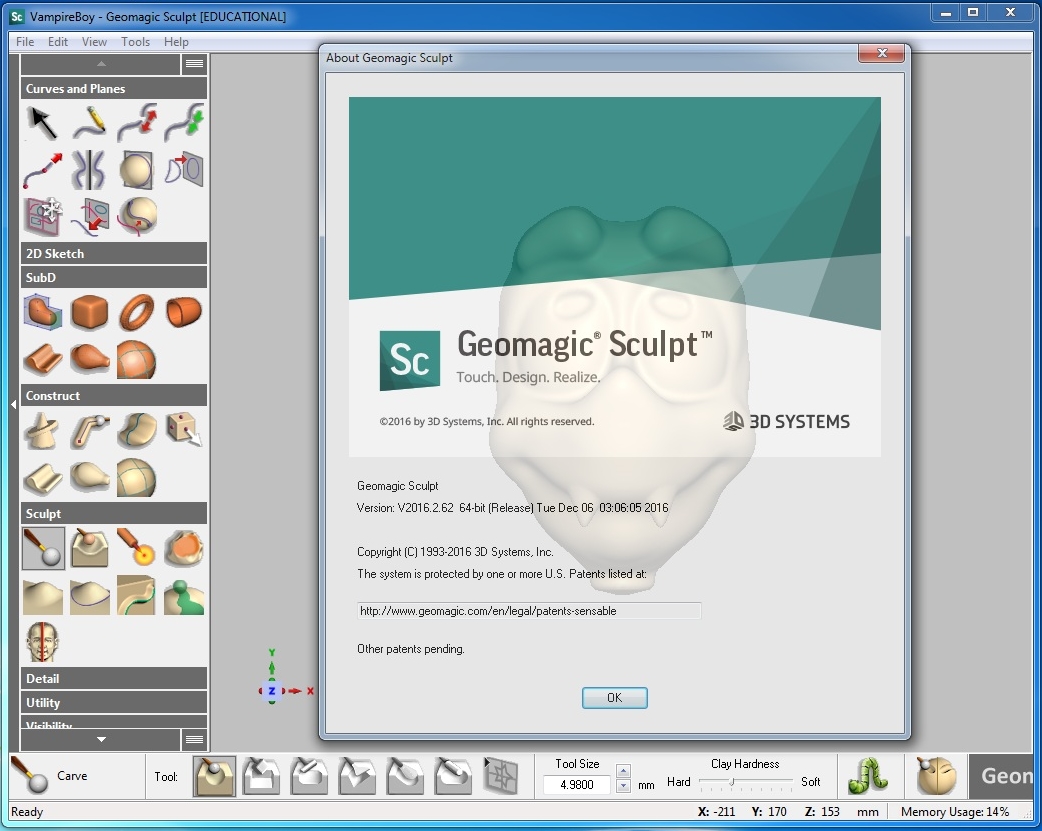Viewport: 1042px width, 831px height.
Task: Select the curve with red arrow endpoint tool
Action: coord(43,170)
